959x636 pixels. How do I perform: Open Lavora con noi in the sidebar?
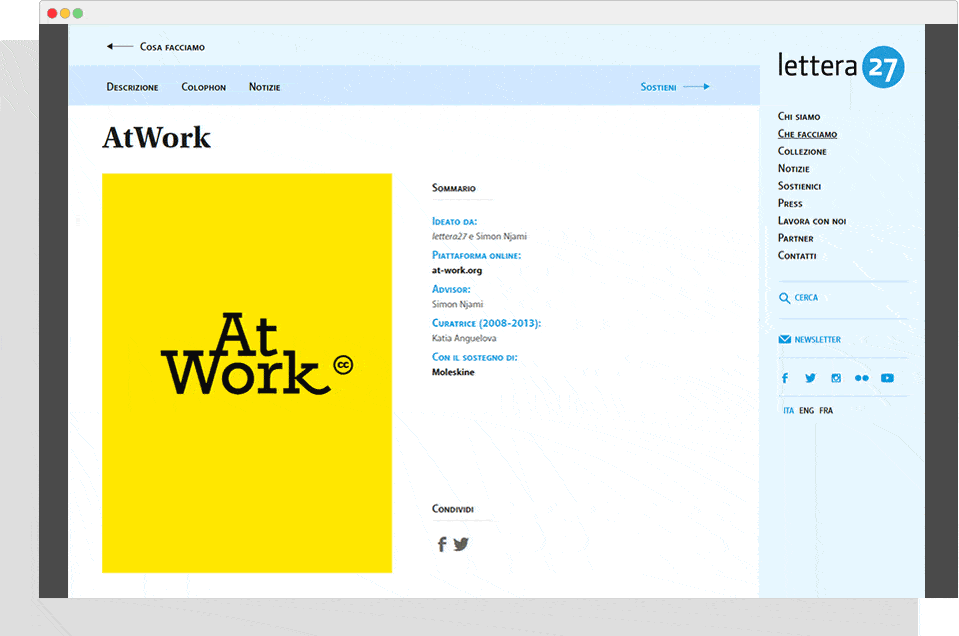[812, 221]
